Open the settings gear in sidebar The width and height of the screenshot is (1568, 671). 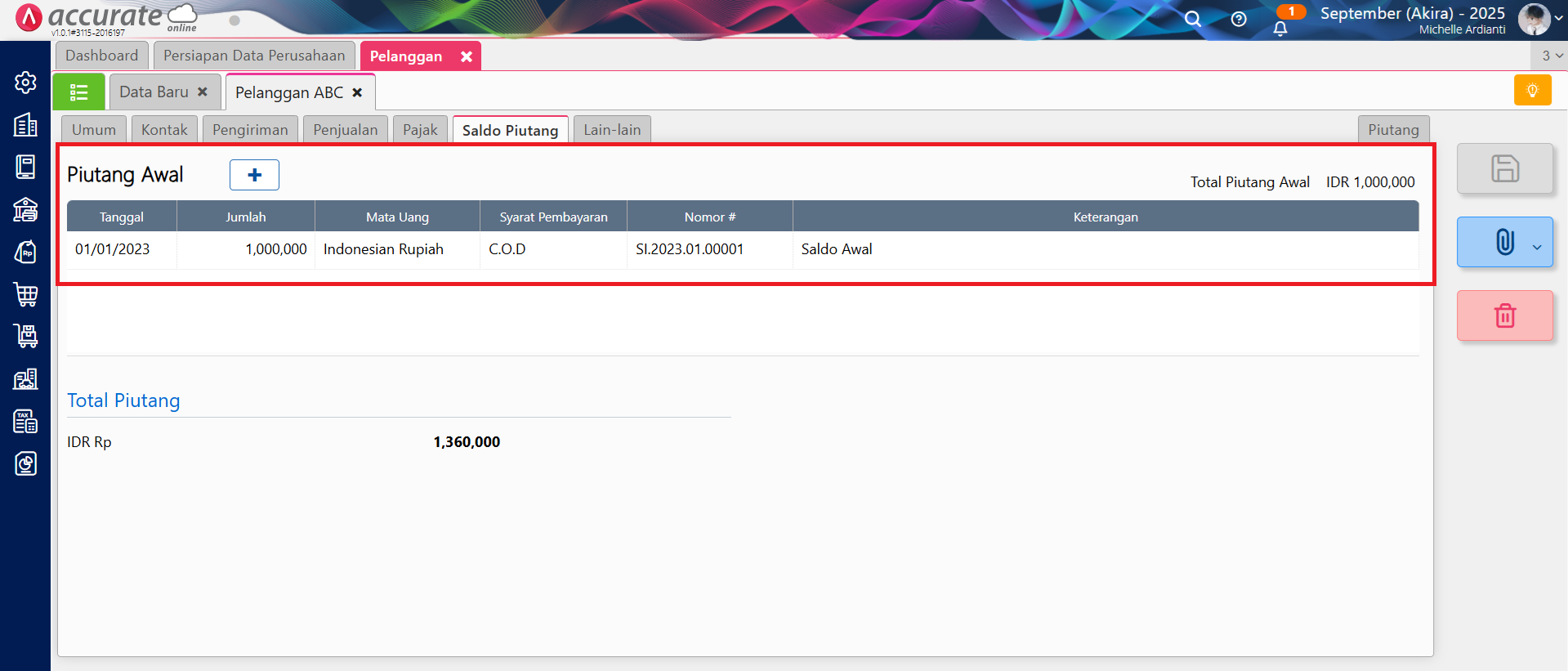(x=25, y=83)
